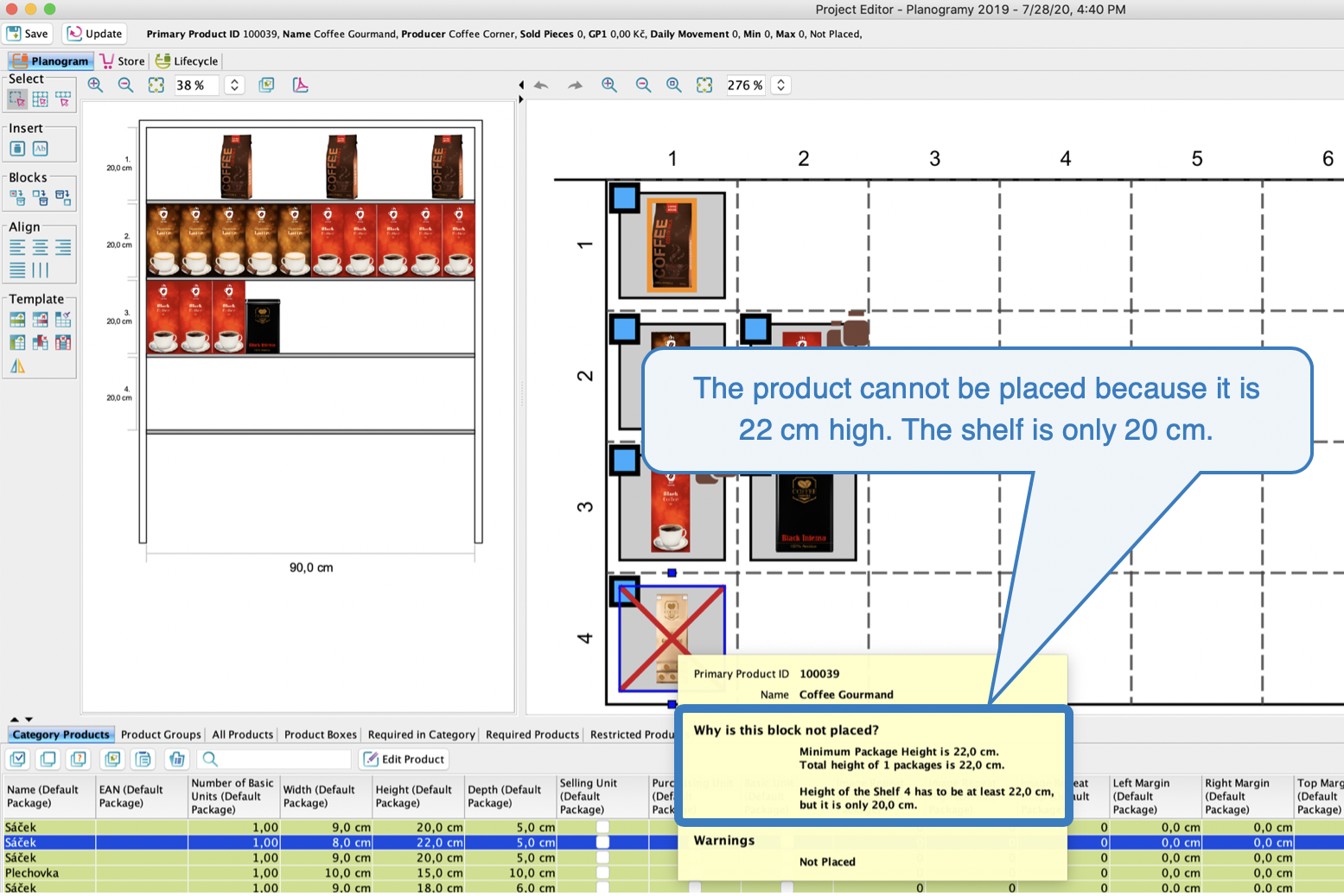
Task: Choose the grid selection tool in Select
Action: coord(40,99)
